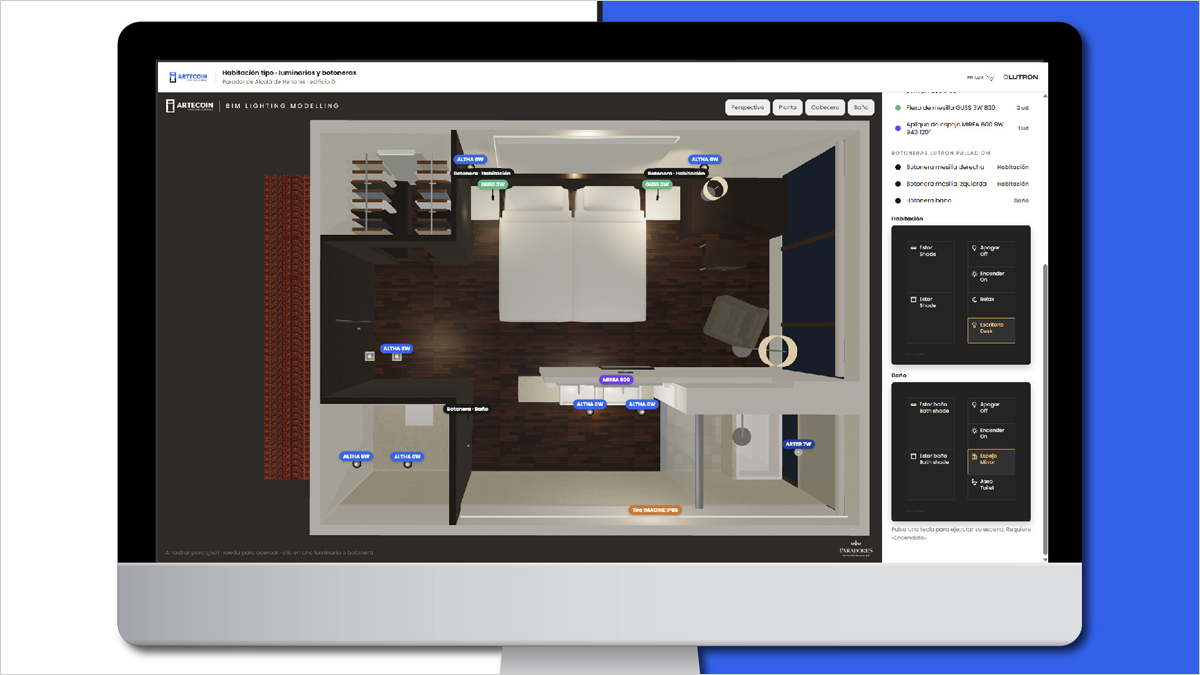The image size is (1200, 675).
Task: Select the ALTHA 6W marker above the right bedside
Action: point(704,159)
